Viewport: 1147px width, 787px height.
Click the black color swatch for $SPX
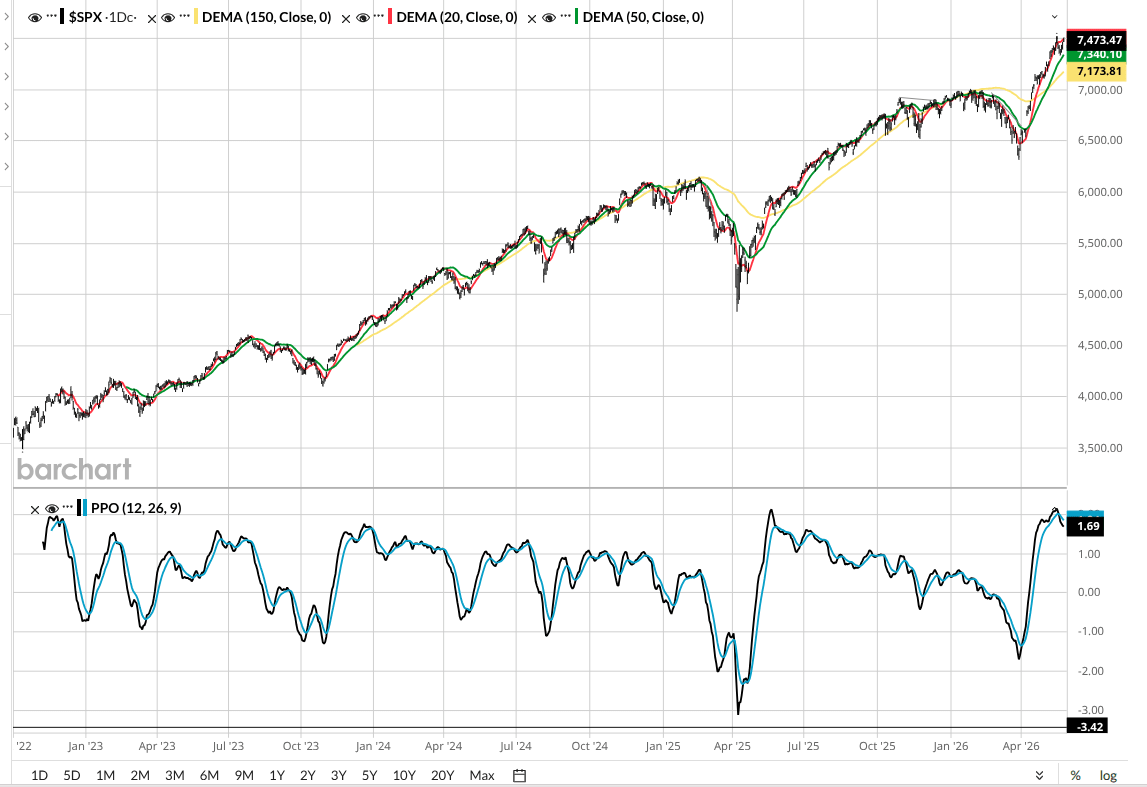point(61,17)
